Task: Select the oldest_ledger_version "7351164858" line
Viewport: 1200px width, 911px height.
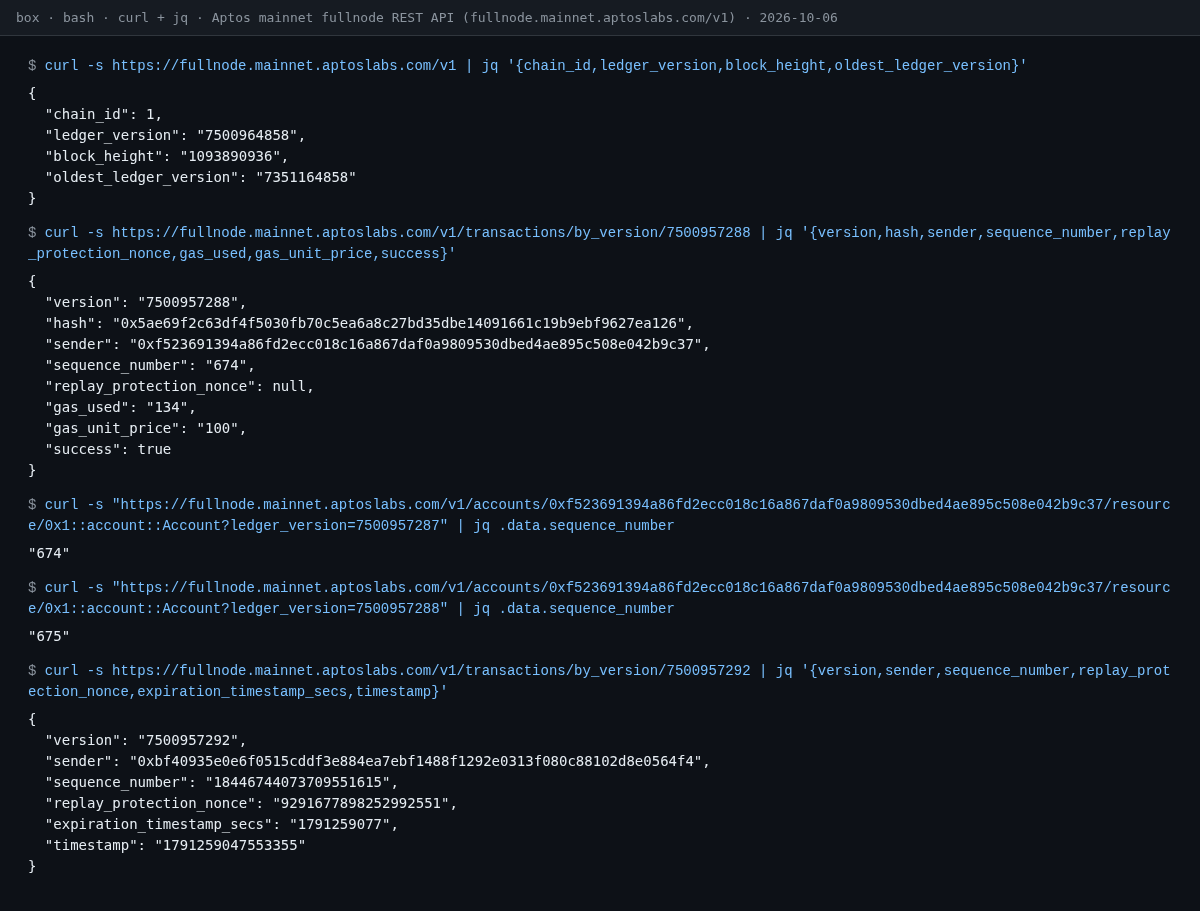Action: pos(201,177)
